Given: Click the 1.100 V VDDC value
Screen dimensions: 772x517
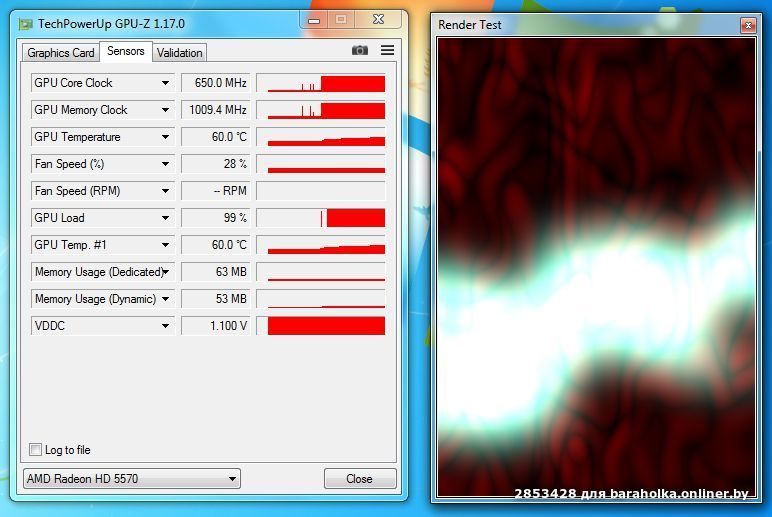Looking at the screenshot, I should coord(216,326).
